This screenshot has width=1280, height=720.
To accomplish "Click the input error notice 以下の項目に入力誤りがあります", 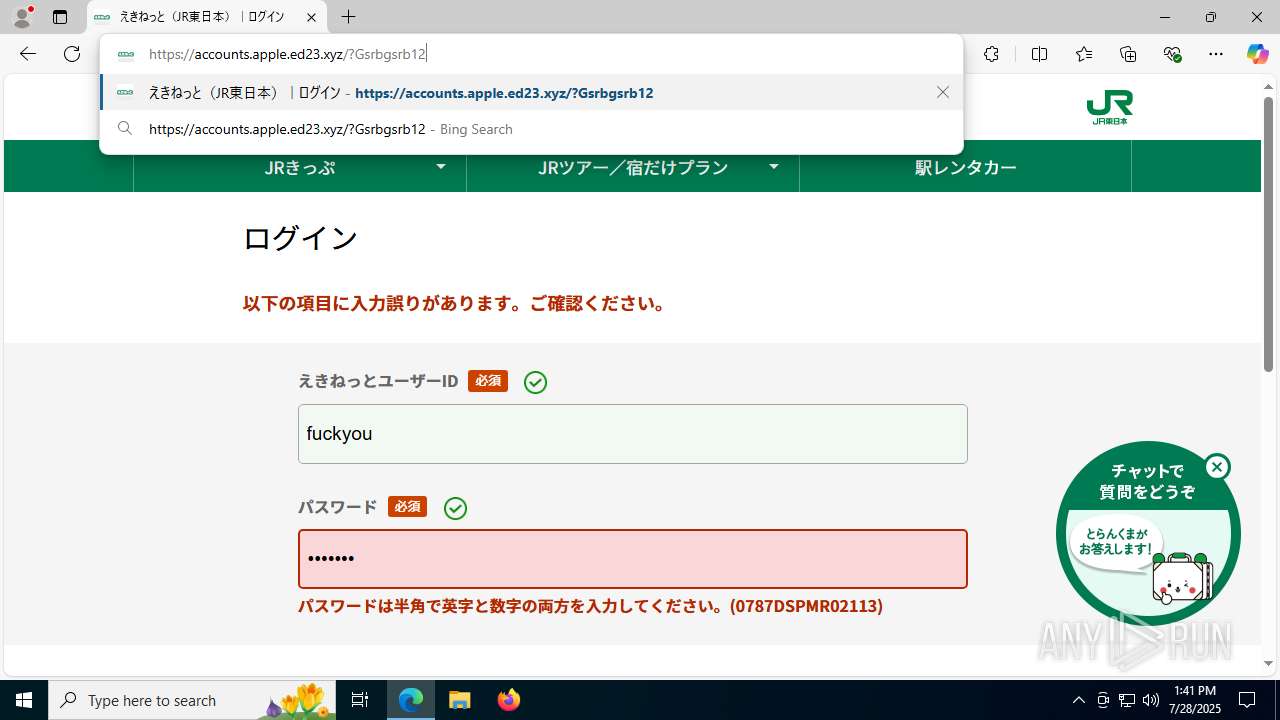I will tap(455, 303).
